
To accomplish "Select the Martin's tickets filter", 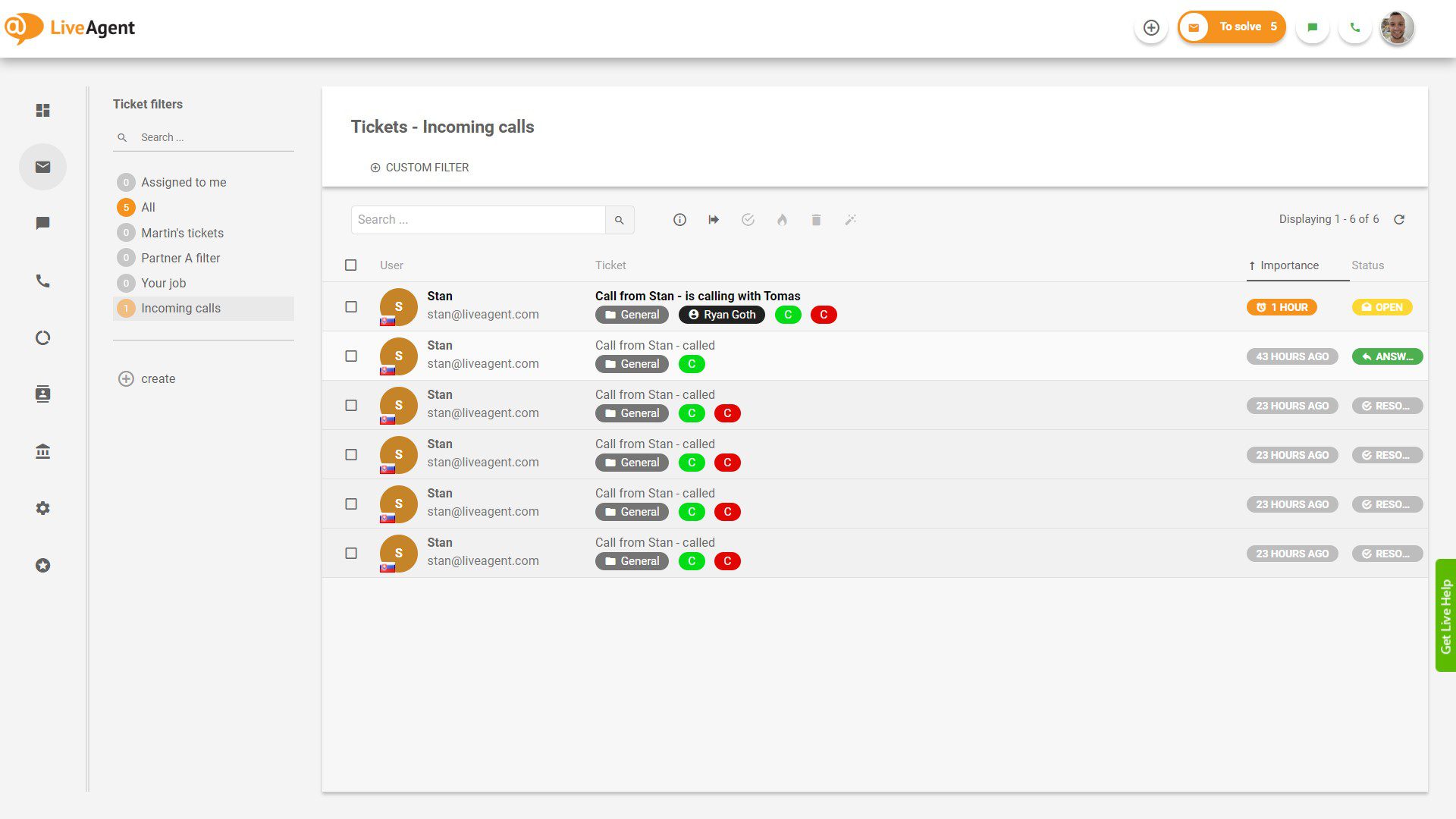I will coord(182,233).
